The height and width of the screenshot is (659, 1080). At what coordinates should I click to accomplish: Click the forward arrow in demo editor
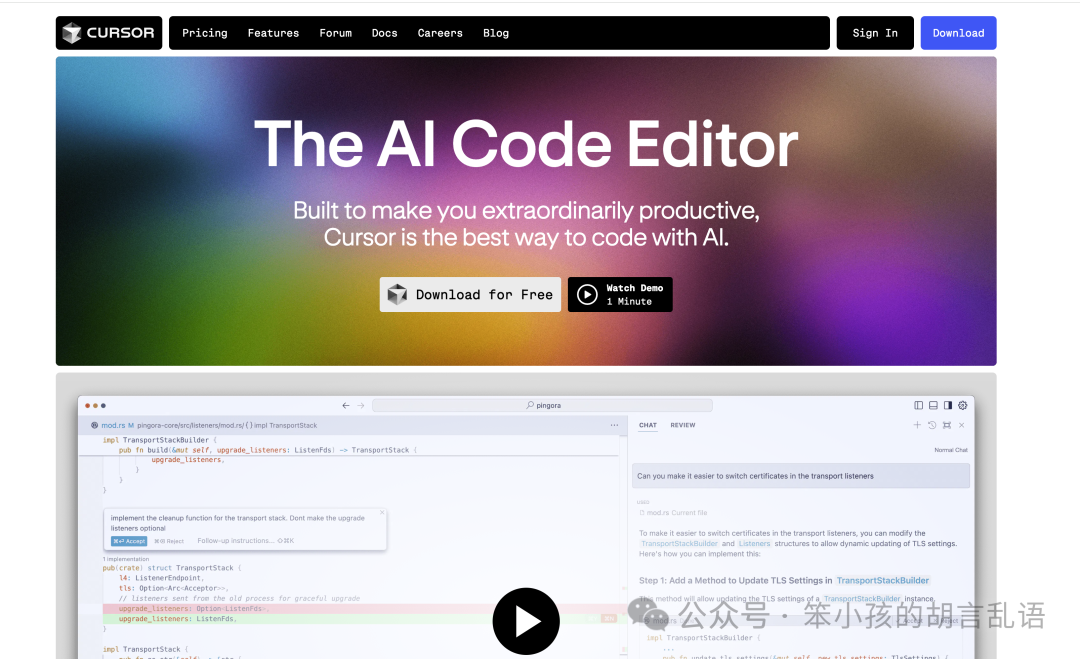pyautogui.click(x=361, y=406)
